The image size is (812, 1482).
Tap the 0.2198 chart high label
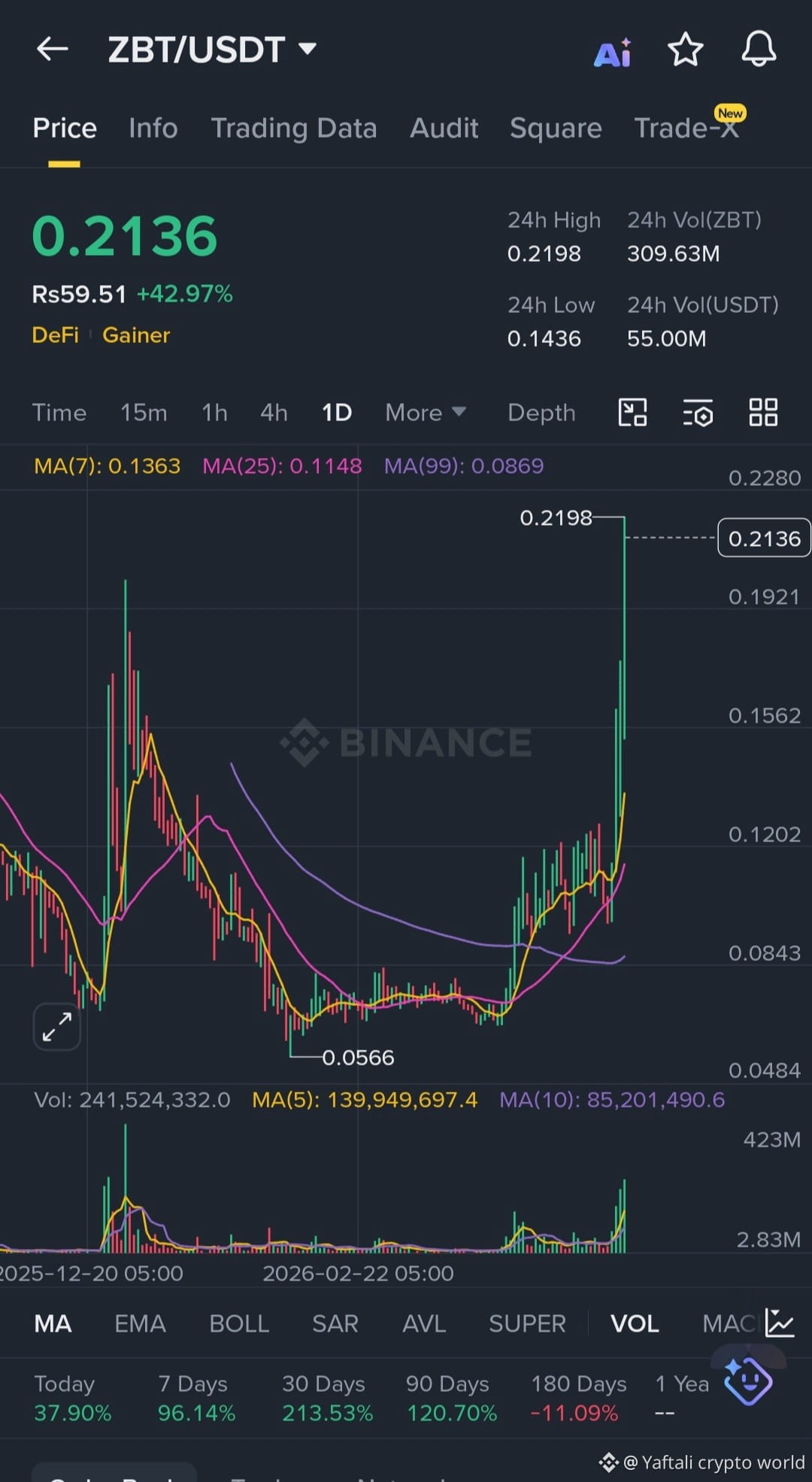pyautogui.click(x=556, y=518)
